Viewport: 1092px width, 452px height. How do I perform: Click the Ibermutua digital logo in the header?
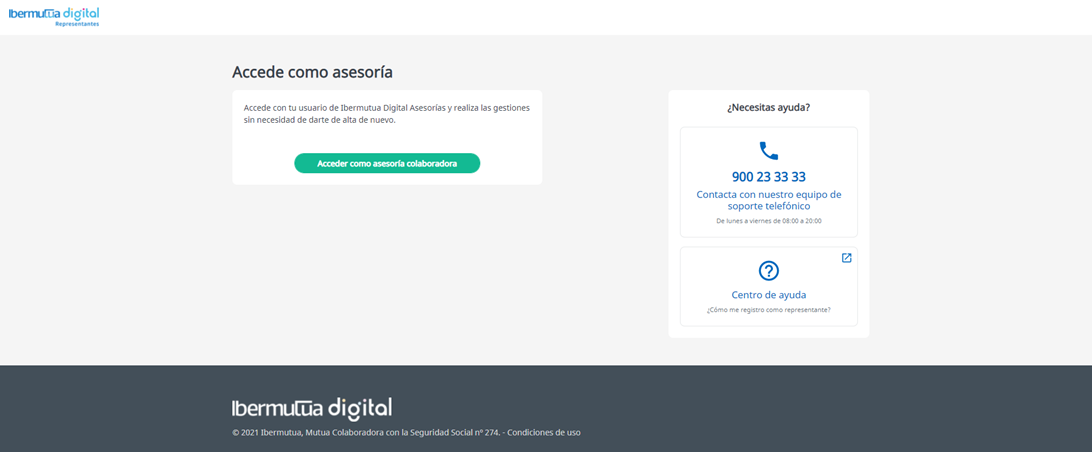[x=53, y=13]
